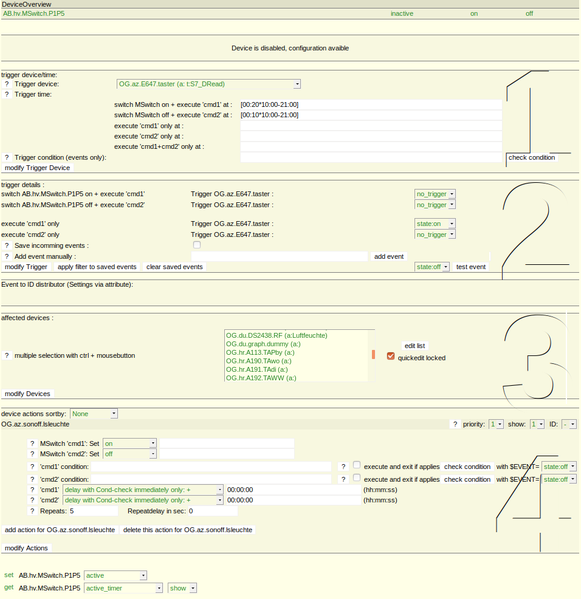Screen dimensions: 581x599
Task: Click the get link
Action: tap(9, 588)
